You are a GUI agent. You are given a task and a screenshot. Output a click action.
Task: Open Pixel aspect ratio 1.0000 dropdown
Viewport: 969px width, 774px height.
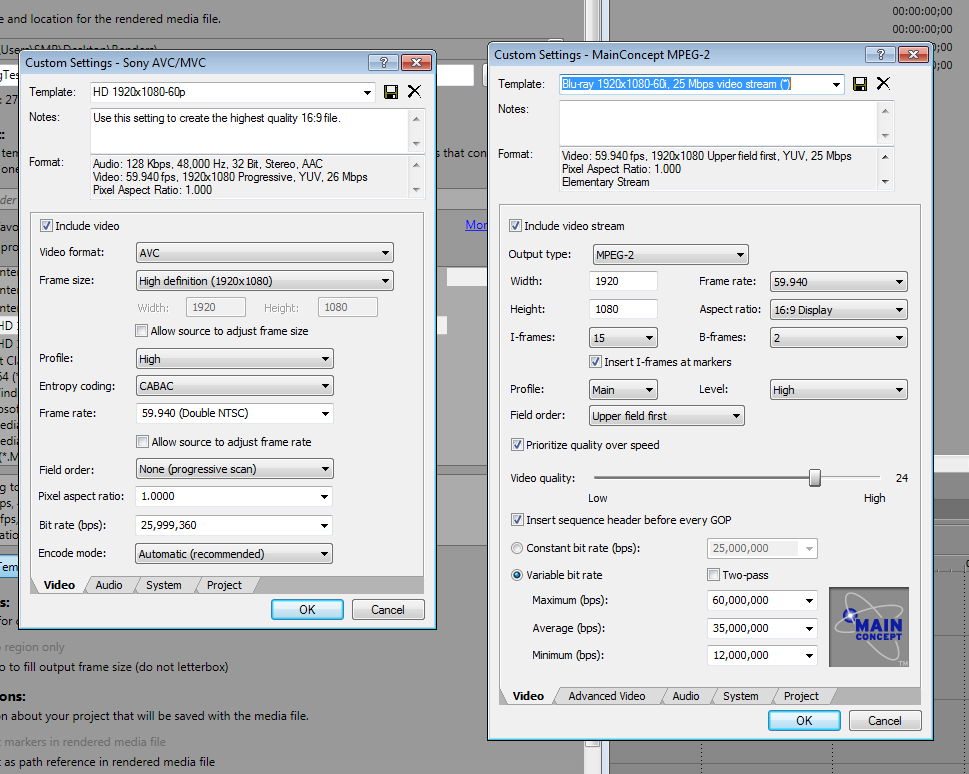pyautogui.click(x=234, y=496)
